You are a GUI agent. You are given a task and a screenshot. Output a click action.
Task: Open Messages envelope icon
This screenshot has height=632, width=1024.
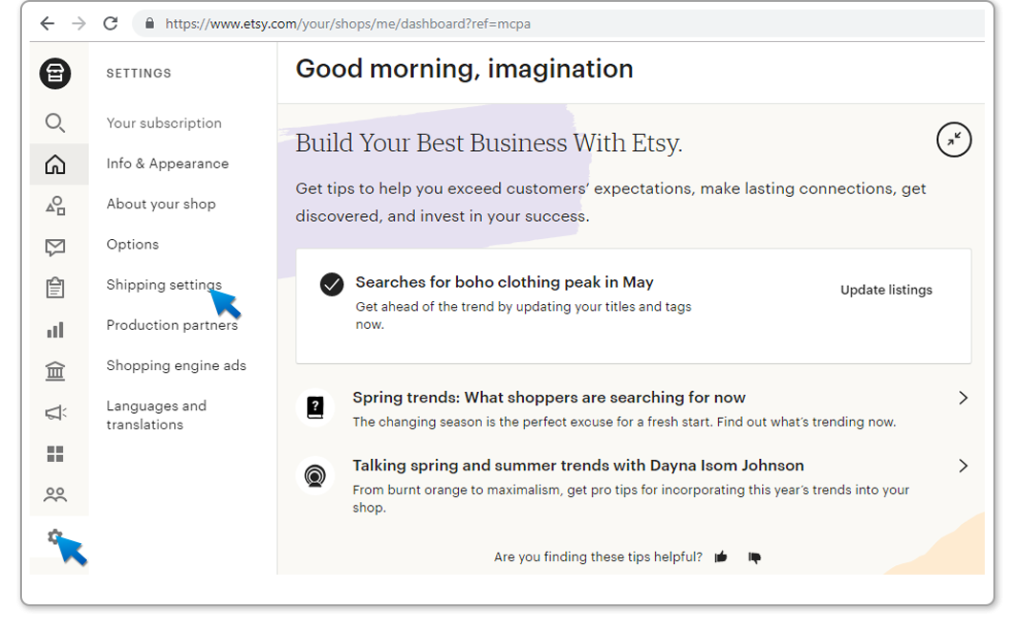click(x=55, y=247)
